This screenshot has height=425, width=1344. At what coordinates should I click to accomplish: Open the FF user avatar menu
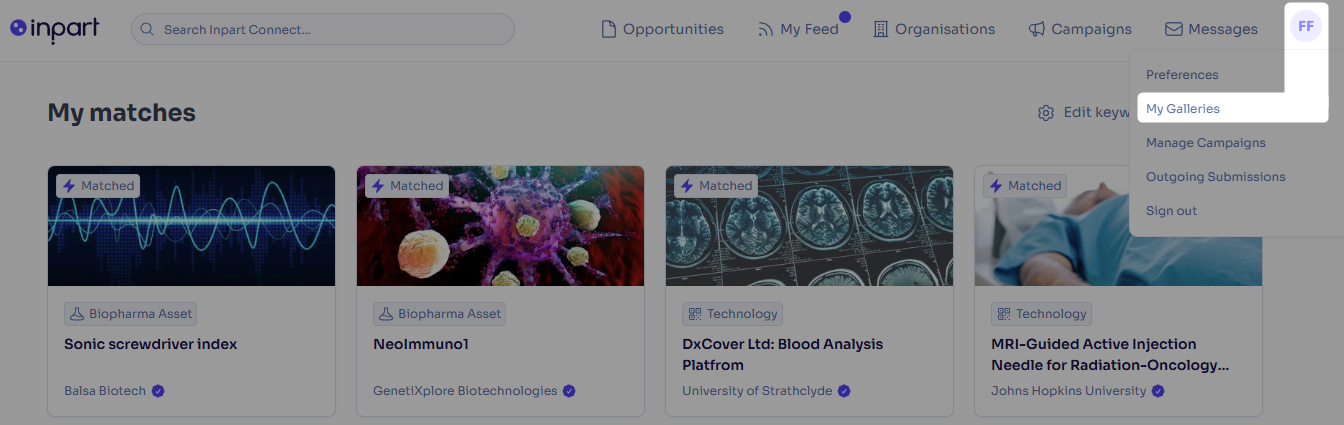coord(1305,27)
